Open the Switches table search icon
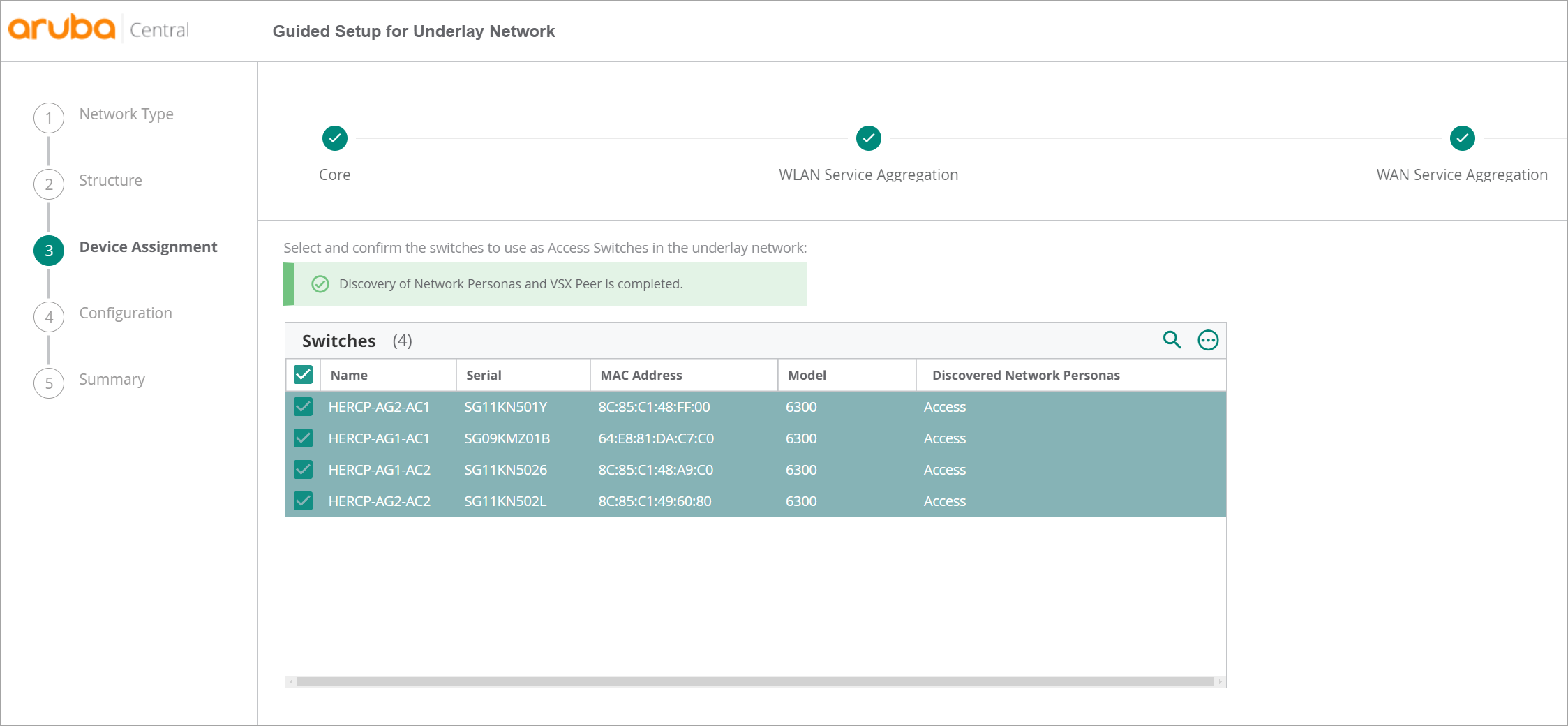Screen dimensions: 1568x726 pos(1172,340)
